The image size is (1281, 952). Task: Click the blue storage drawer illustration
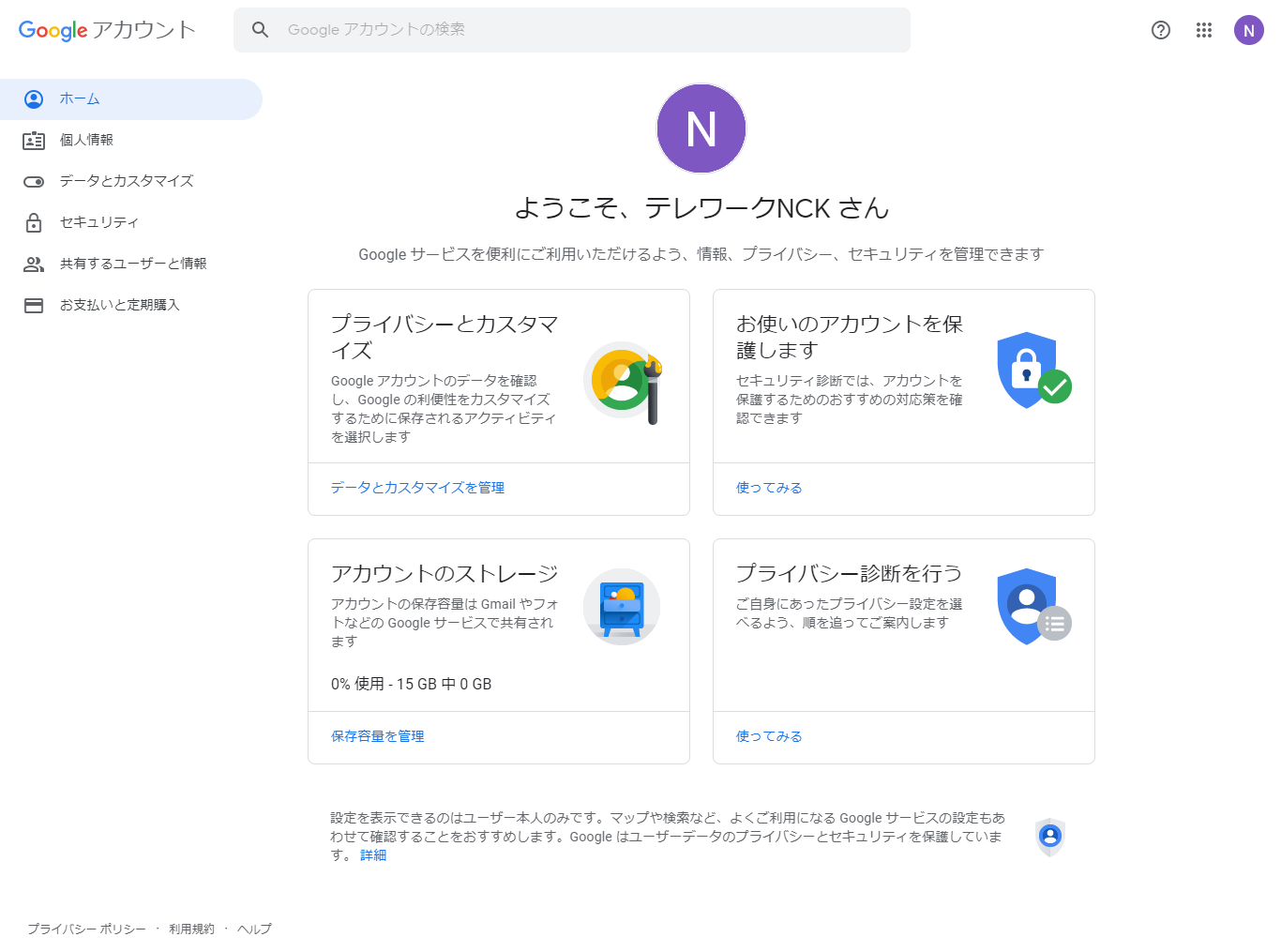[x=622, y=606]
